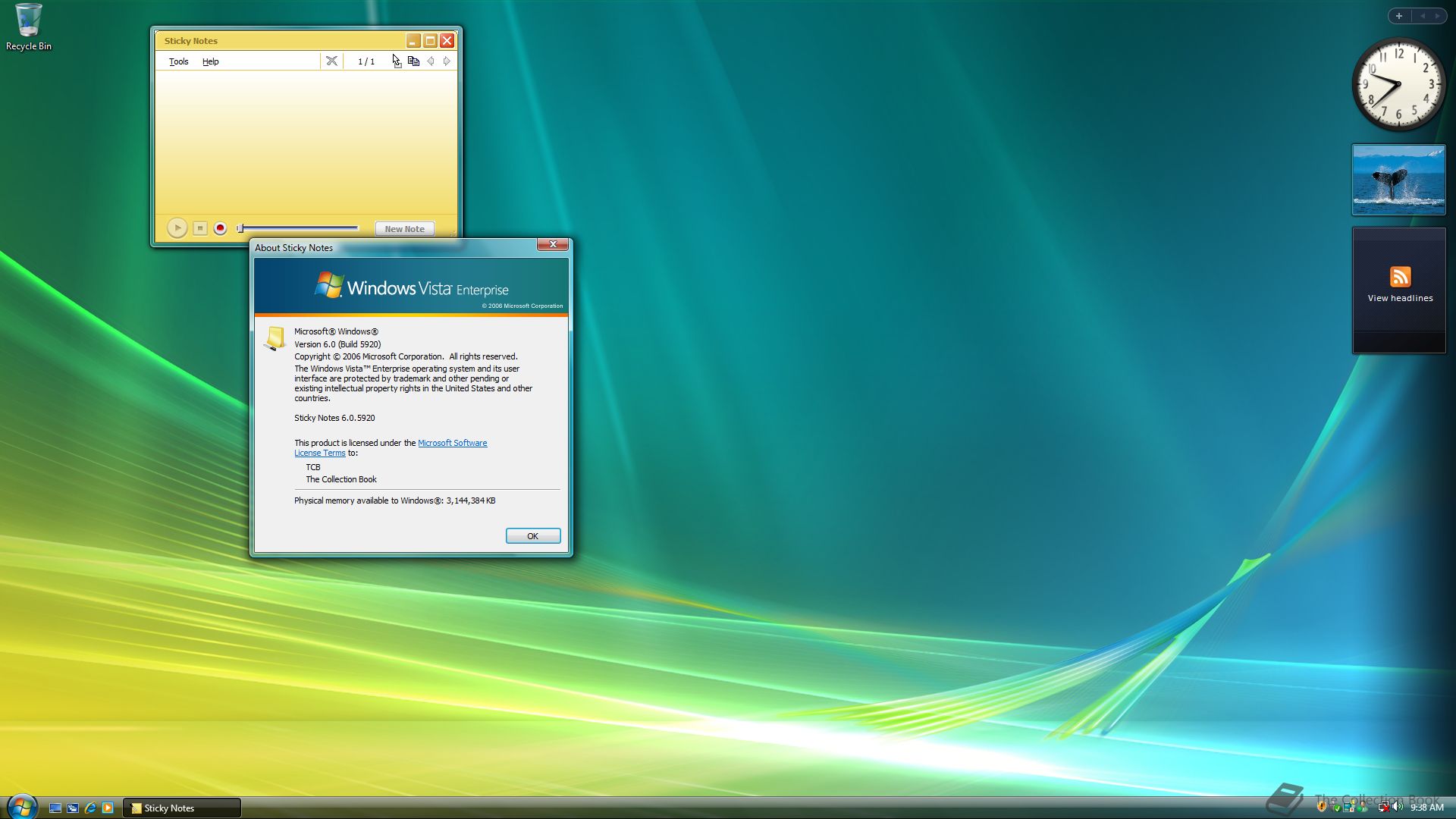Image resolution: width=1456 pixels, height=819 pixels.
Task: Launch Internet Explorer from Quick Launch
Action: pyautogui.click(x=90, y=808)
